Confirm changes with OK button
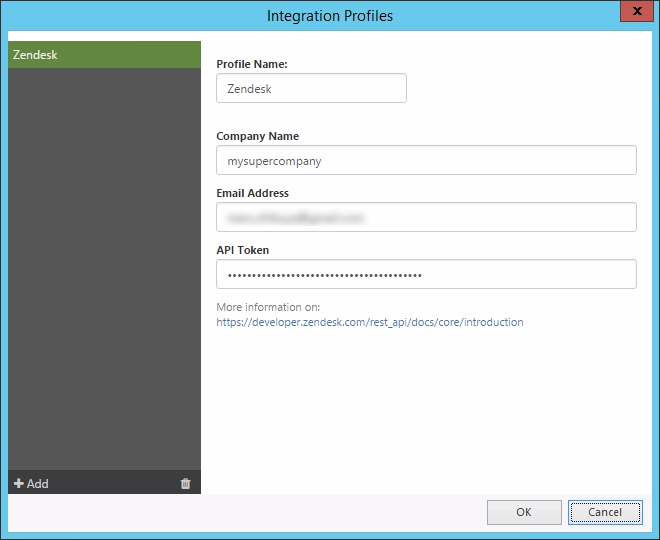660x540 pixels. 524,512
